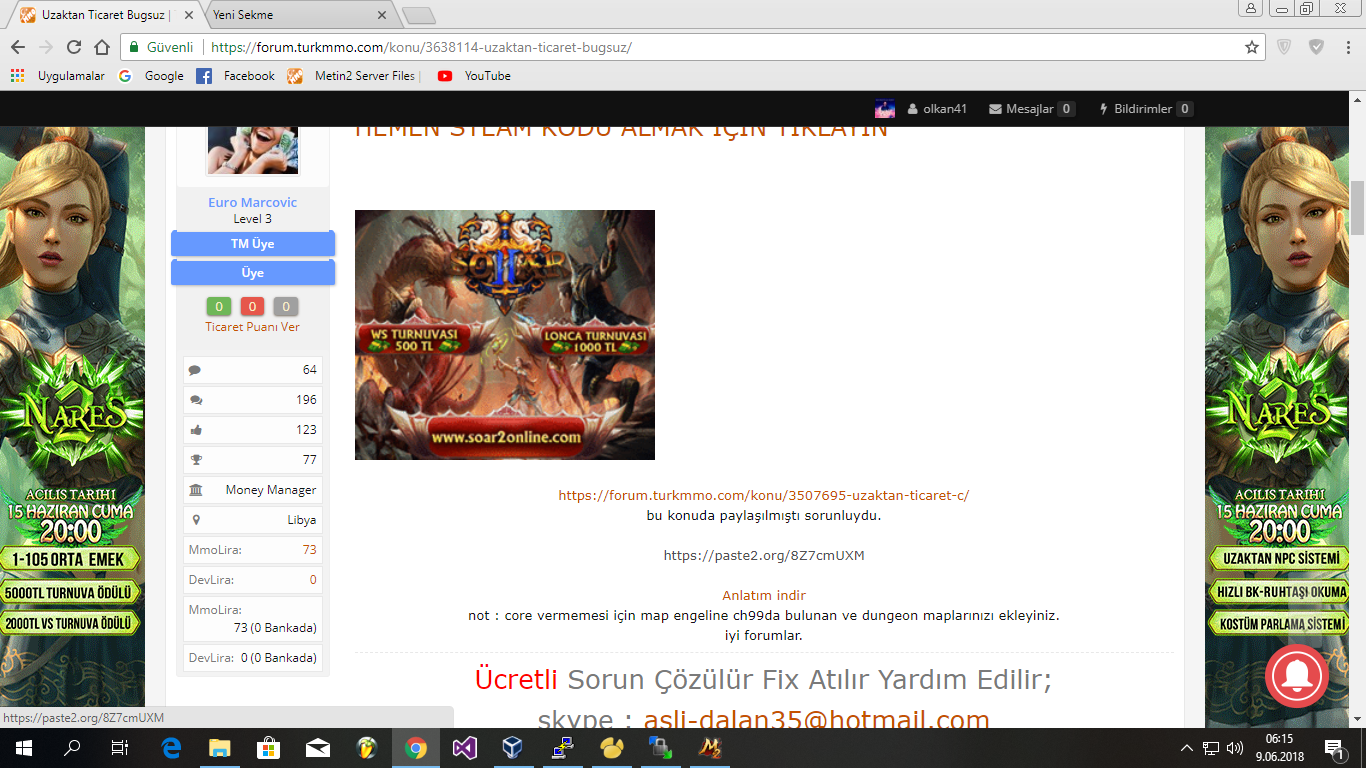The image size is (1366, 768).
Task: Open Mesajlar inbox
Action: click(x=1032, y=109)
